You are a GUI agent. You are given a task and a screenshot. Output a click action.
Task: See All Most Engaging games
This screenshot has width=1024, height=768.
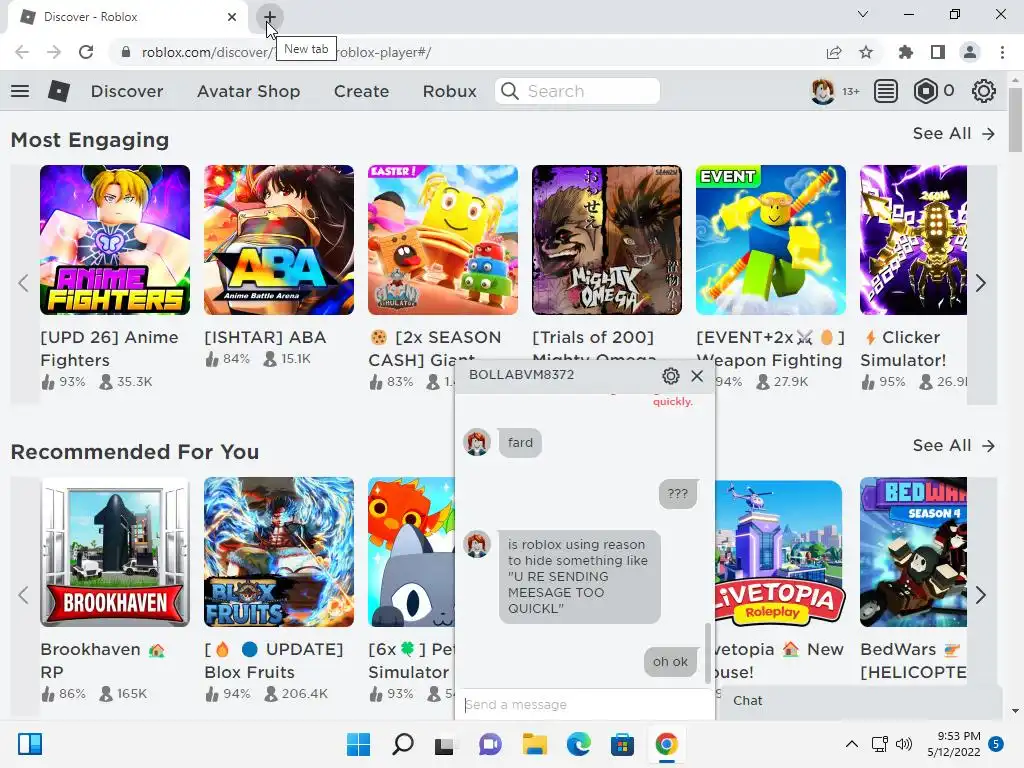[954, 133]
